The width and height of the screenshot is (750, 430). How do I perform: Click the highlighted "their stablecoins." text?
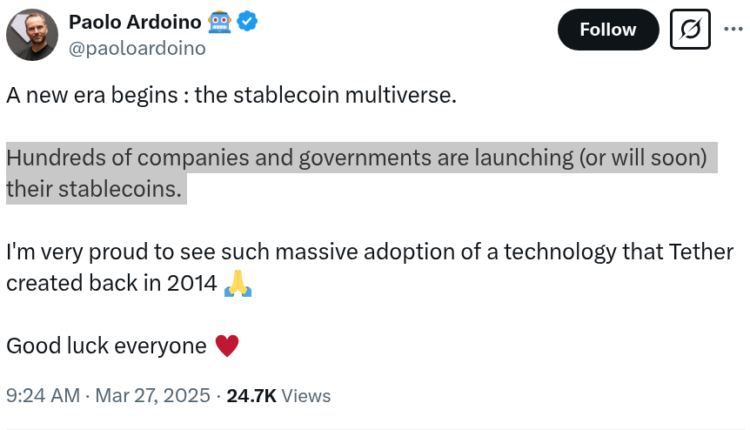pyautogui.click(x=96, y=189)
